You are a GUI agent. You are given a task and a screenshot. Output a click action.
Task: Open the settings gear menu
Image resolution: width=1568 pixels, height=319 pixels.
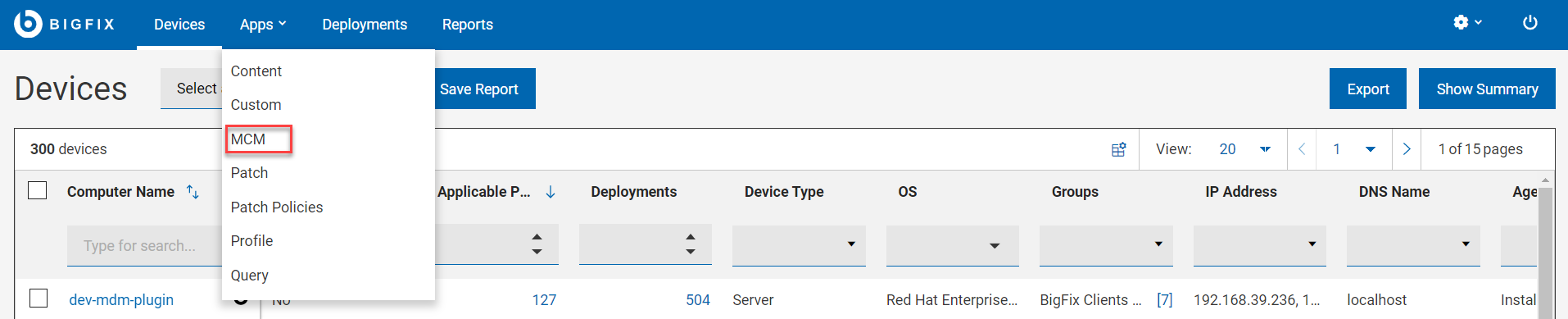pyautogui.click(x=1467, y=23)
